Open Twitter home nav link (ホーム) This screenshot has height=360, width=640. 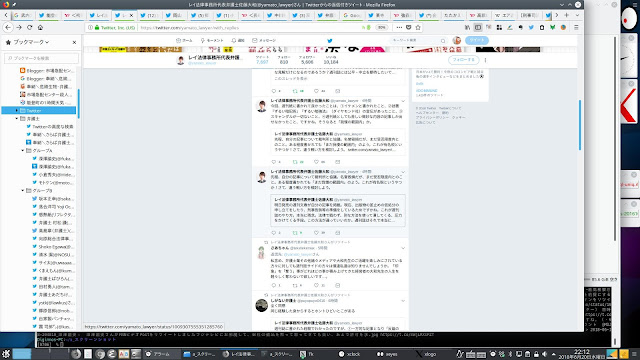pos(184,40)
